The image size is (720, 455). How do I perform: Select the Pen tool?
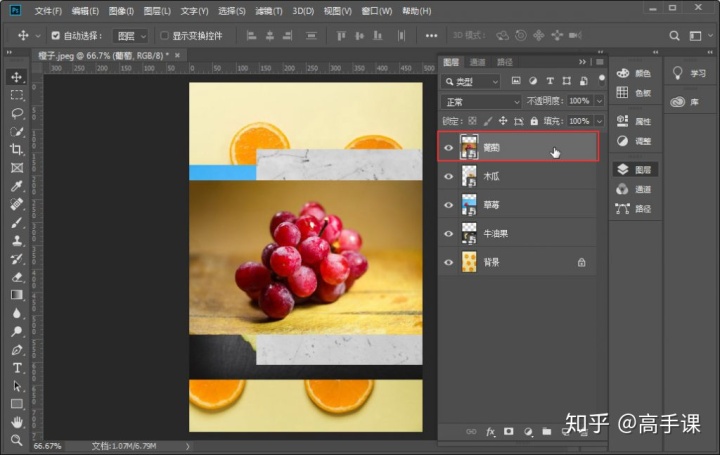pos(17,349)
